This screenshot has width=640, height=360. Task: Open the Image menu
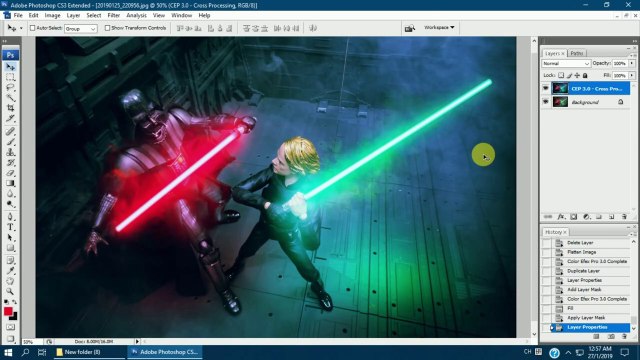tap(52, 15)
